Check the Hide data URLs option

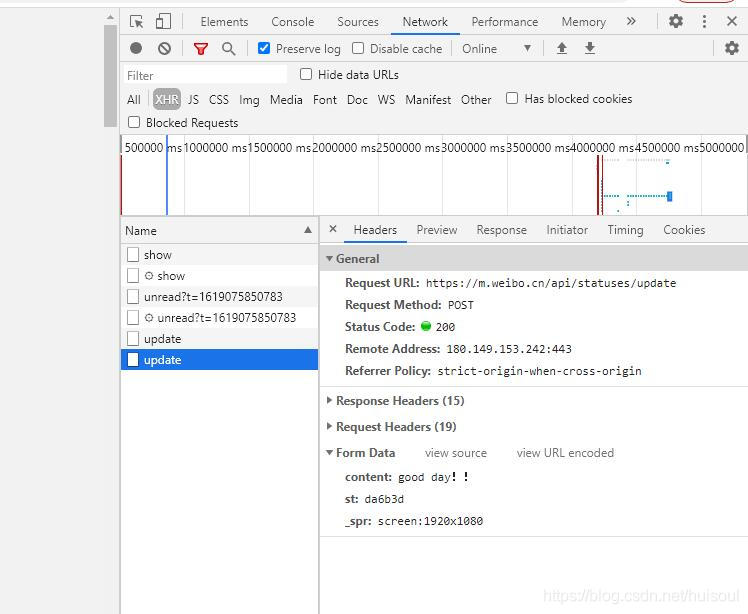306,74
